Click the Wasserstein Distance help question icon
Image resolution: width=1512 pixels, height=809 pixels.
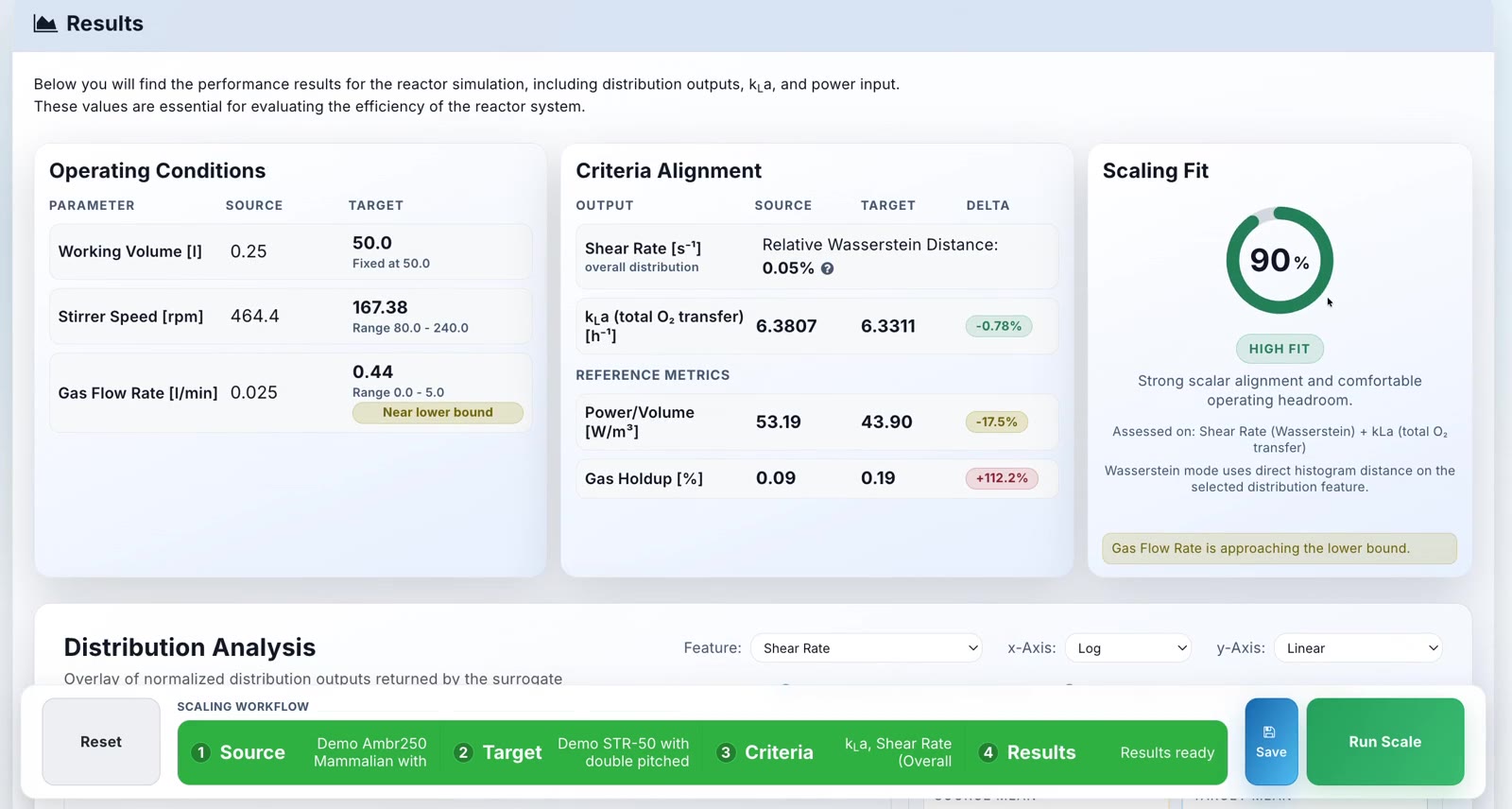[827, 268]
